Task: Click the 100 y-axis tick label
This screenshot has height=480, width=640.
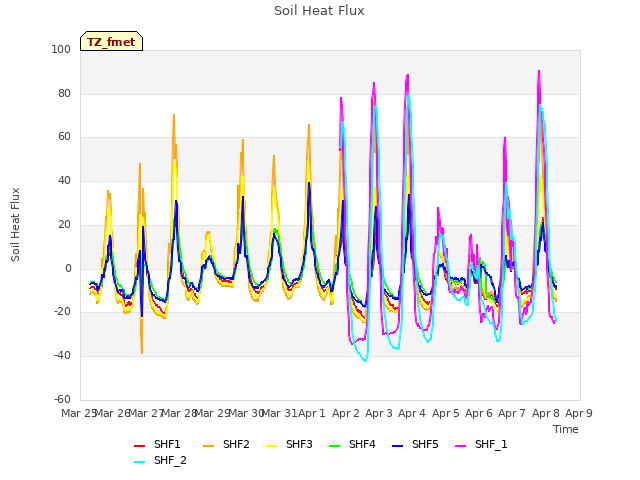Action: point(61,49)
